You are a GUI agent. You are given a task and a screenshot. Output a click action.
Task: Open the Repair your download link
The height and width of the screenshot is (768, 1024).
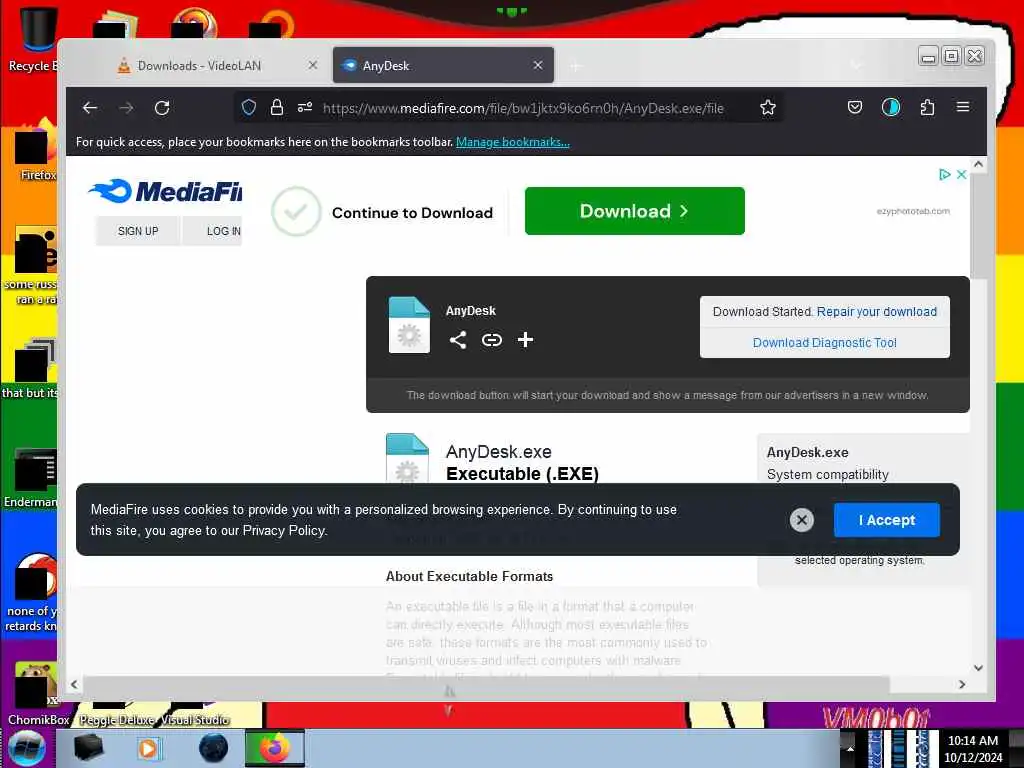(x=876, y=312)
